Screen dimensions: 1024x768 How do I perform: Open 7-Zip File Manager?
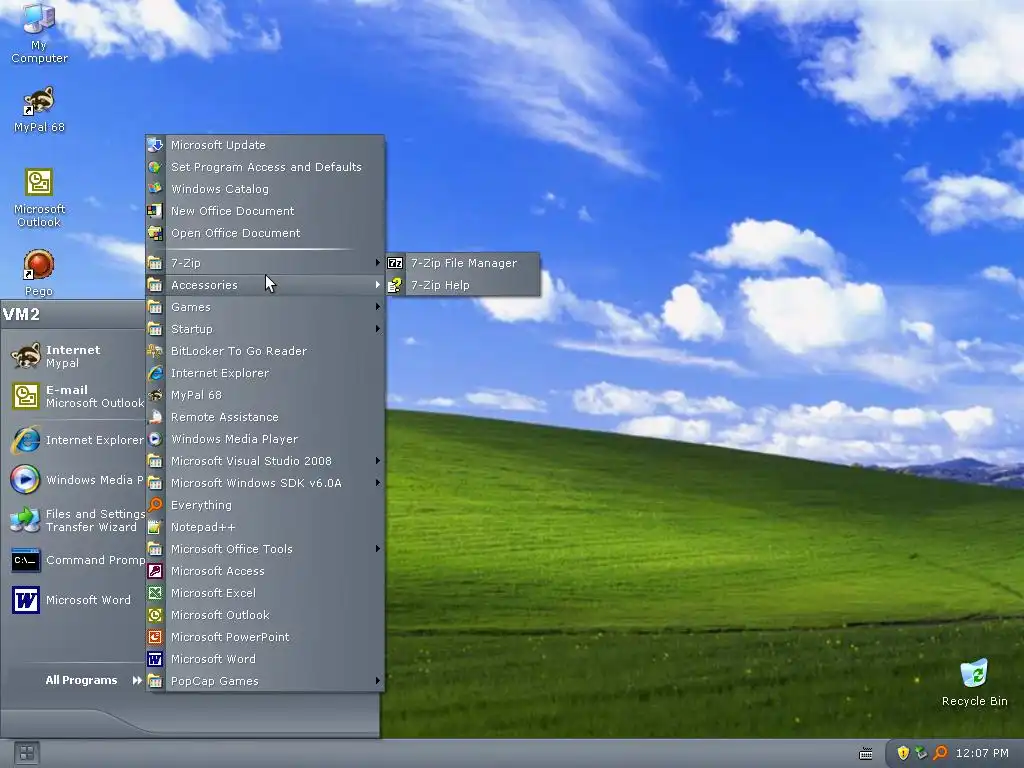(463, 263)
